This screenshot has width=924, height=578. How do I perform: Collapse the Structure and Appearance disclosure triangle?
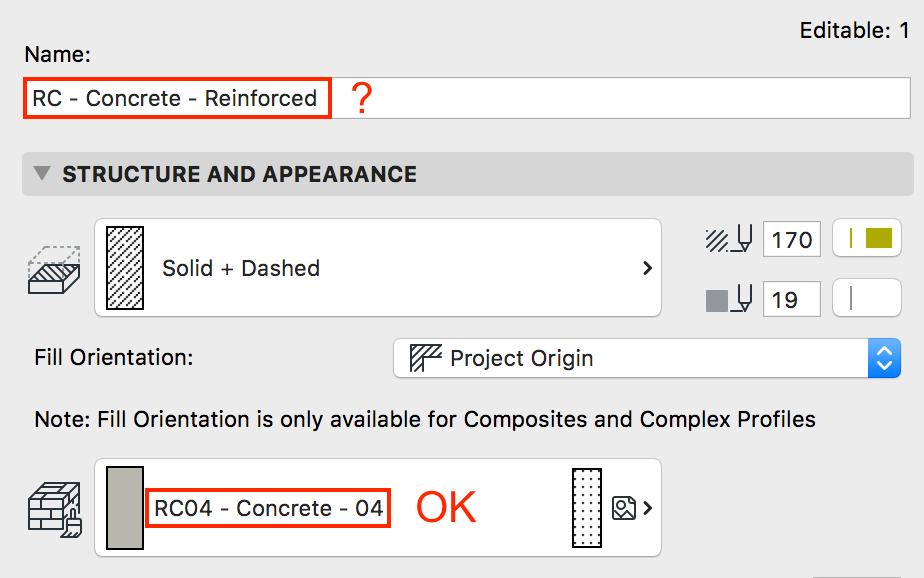click(x=41, y=174)
